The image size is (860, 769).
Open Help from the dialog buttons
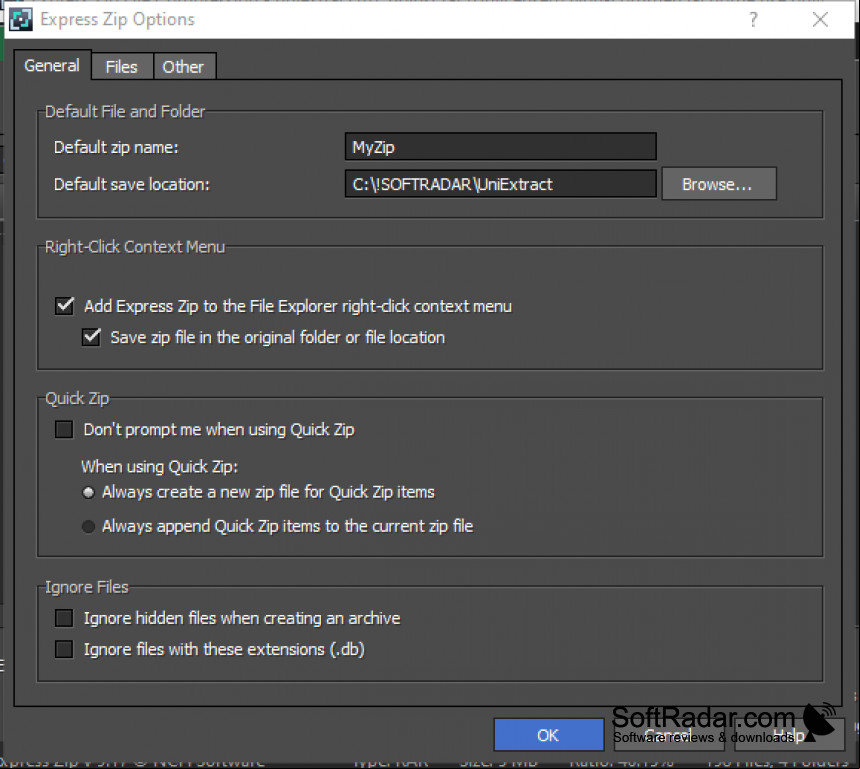click(789, 735)
